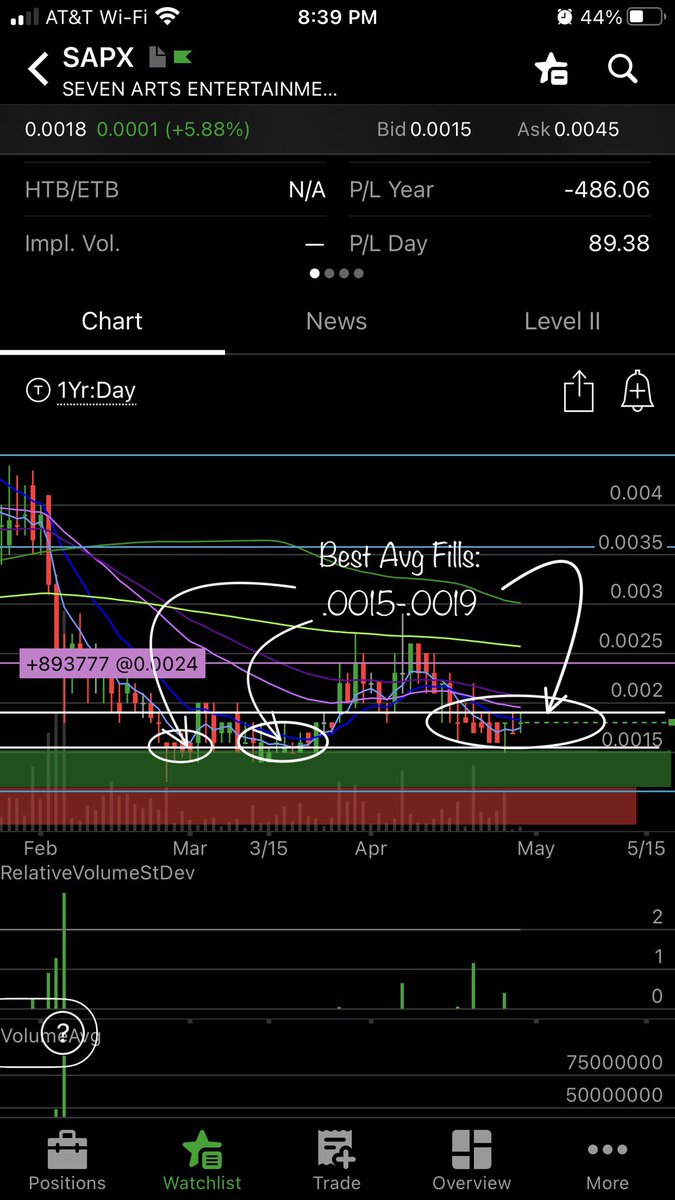Tap the Ask 0.0045 quote

(x=568, y=129)
